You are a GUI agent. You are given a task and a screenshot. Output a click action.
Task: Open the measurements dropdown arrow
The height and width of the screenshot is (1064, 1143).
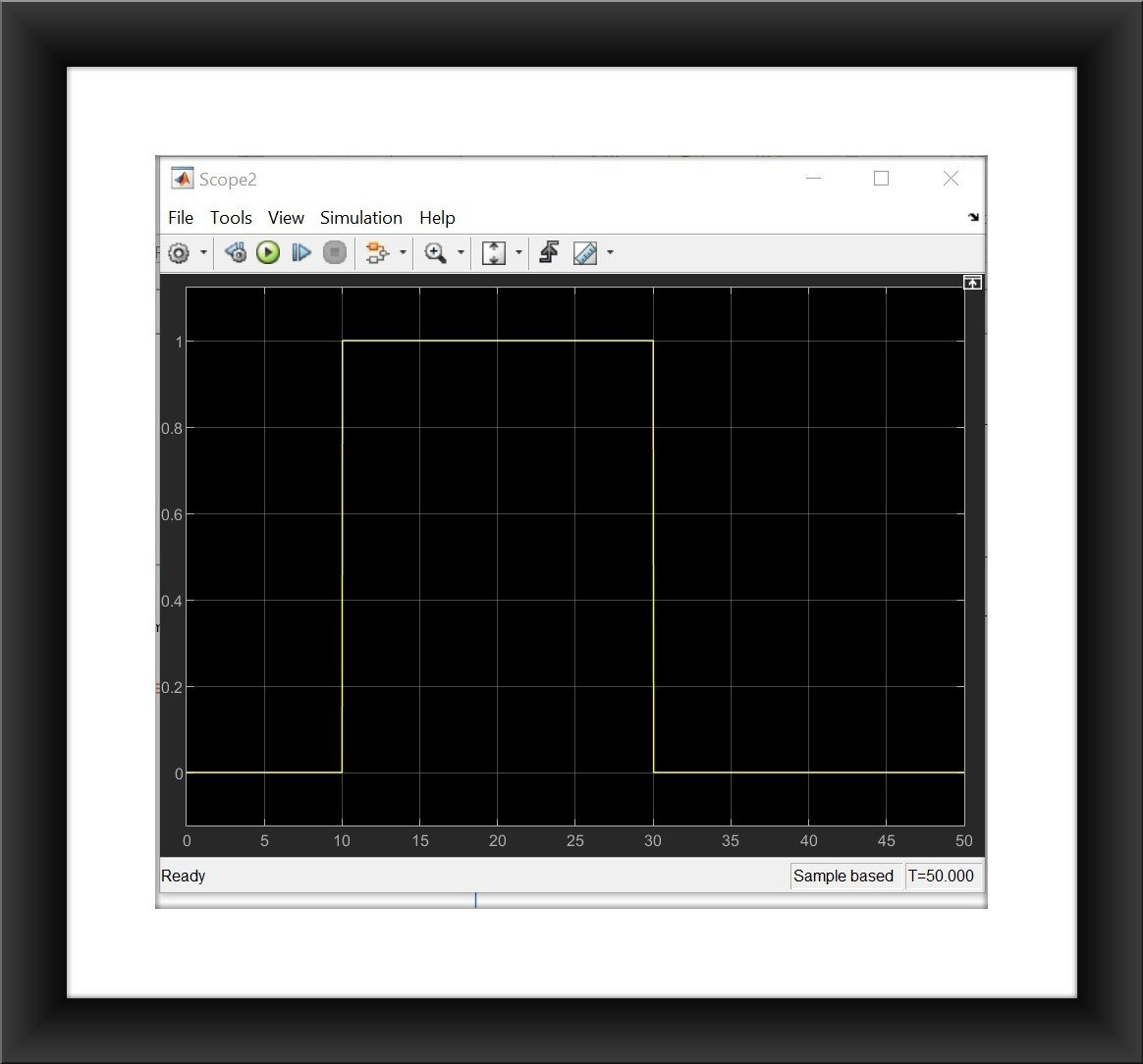point(610,252)
